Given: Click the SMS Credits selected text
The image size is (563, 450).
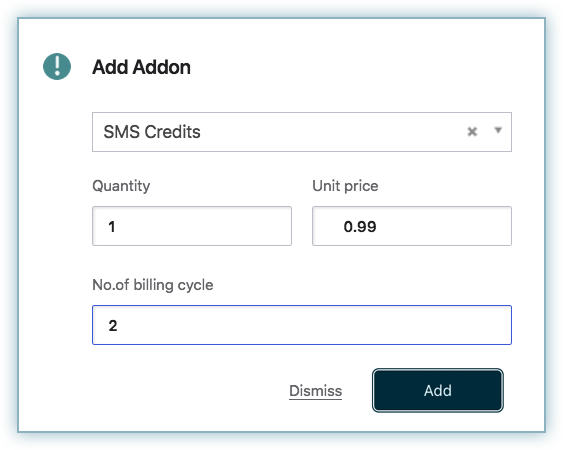Looking at the screenshot, I should tap(152, 132).
